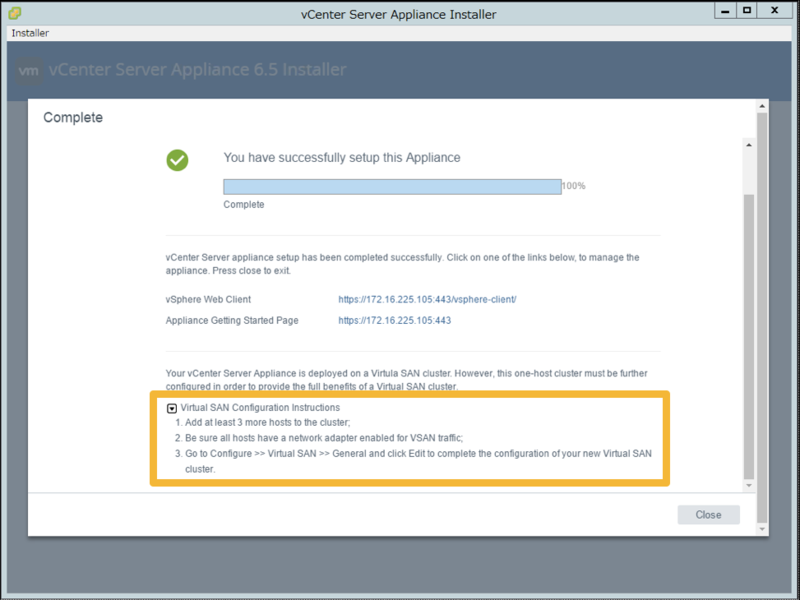Maximize the installer window
The height and width of the screenshot is (600, 800).
747,11
